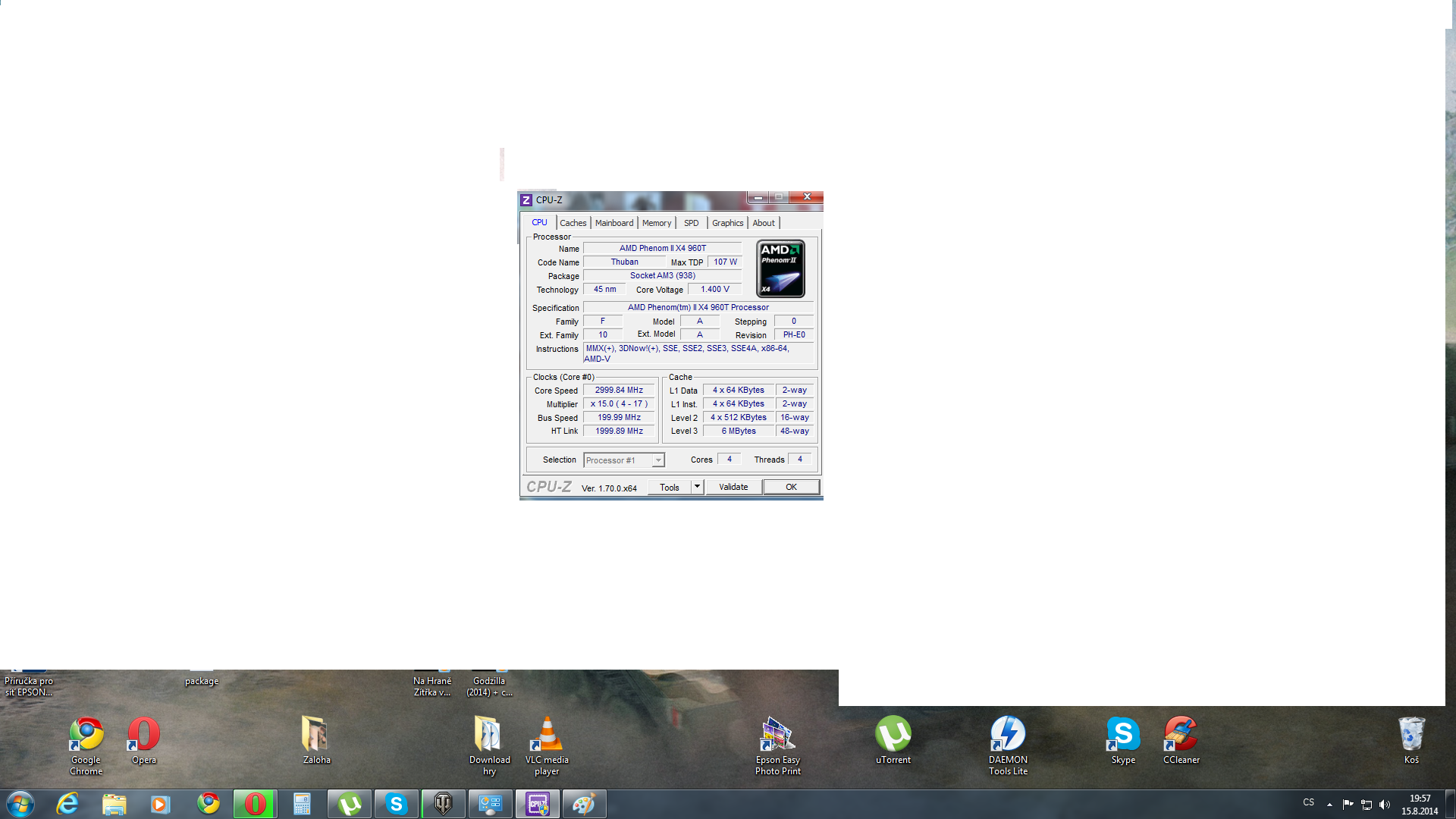This screenshot has height=819, width=1456.
Task: Select the Koš recycle bin icon
Action: point(1411,740)
